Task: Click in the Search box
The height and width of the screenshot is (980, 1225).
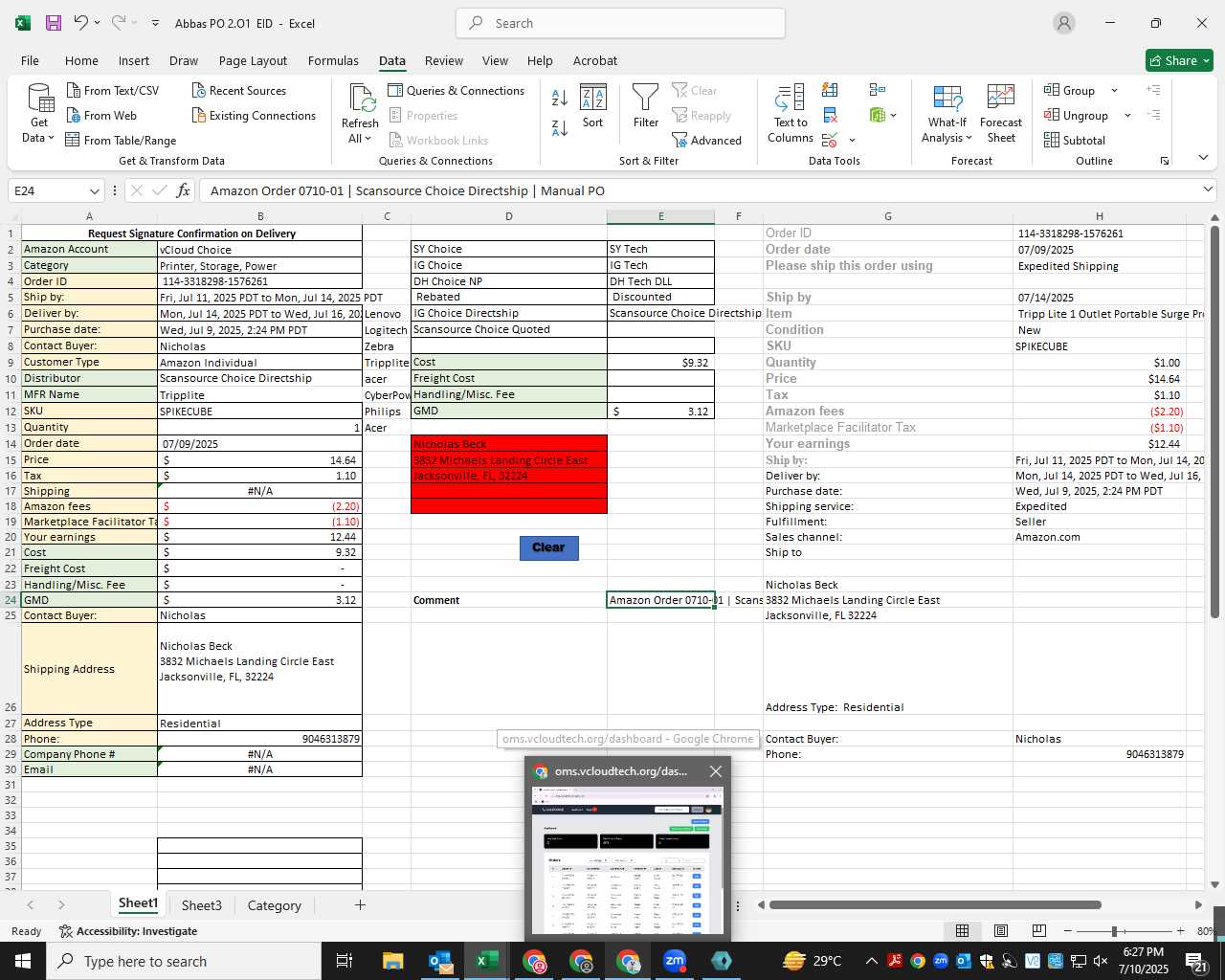Action: click(620, 23)
